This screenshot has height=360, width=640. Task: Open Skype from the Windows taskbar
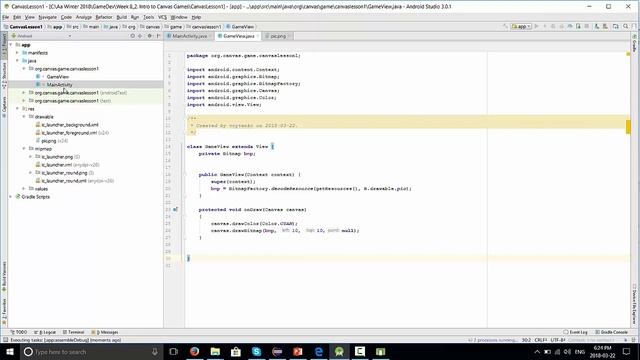[256, 351]
